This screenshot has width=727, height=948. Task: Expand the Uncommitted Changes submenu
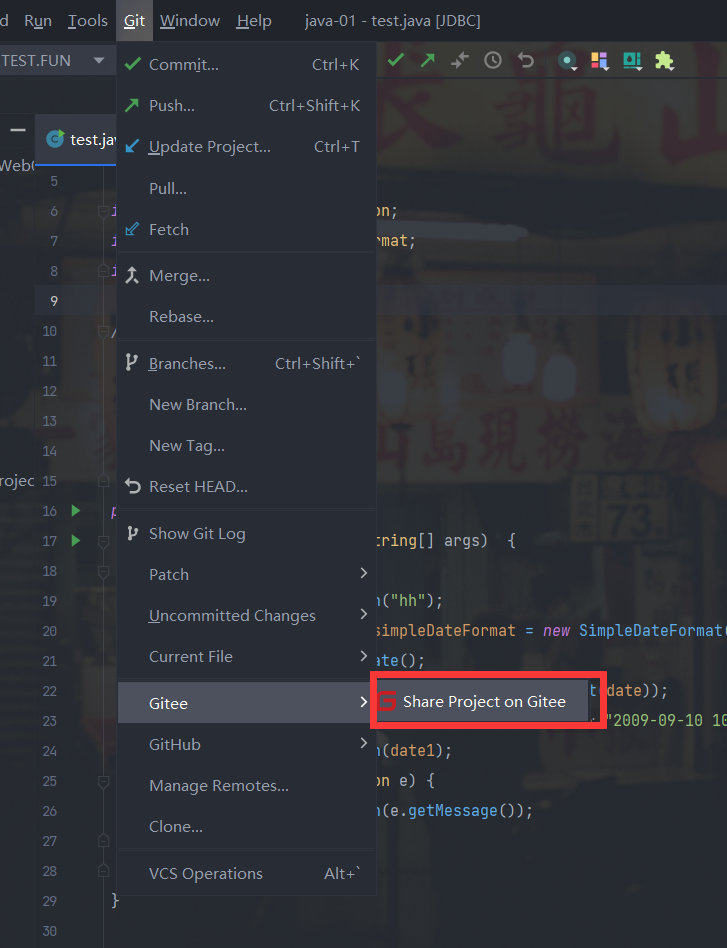[x=247, y=615]
